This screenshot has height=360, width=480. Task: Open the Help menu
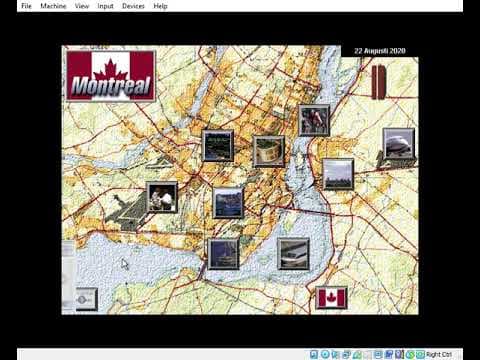tap(160, 6)
